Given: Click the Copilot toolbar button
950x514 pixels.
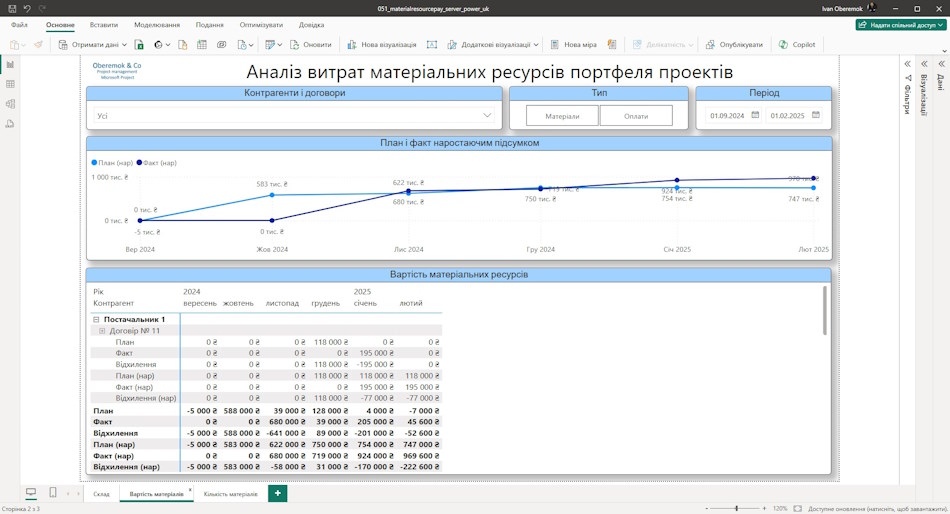Looking at the screenshot, I should click(x=797, y=45).
